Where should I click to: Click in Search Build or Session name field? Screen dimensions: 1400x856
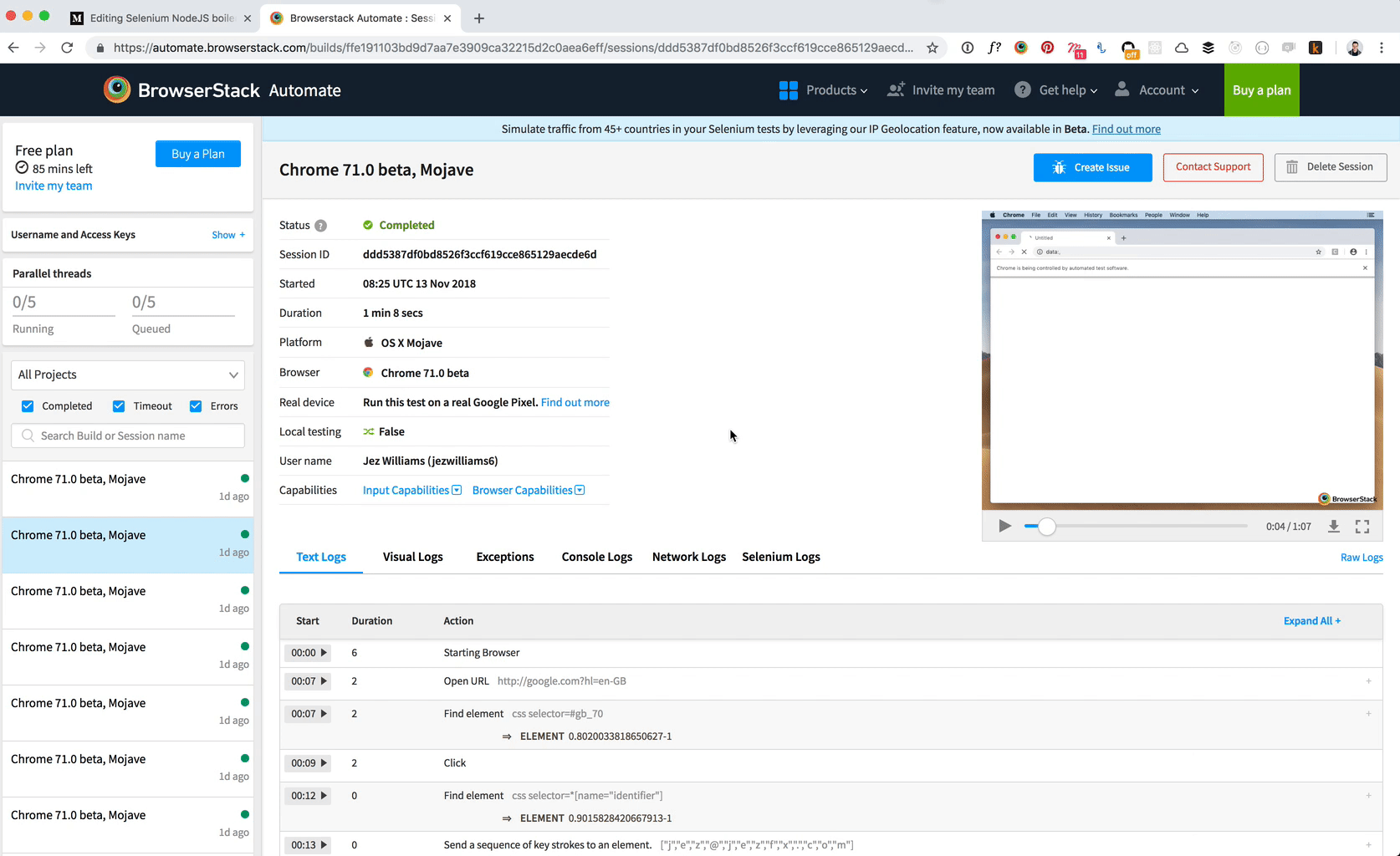[128, 436]
